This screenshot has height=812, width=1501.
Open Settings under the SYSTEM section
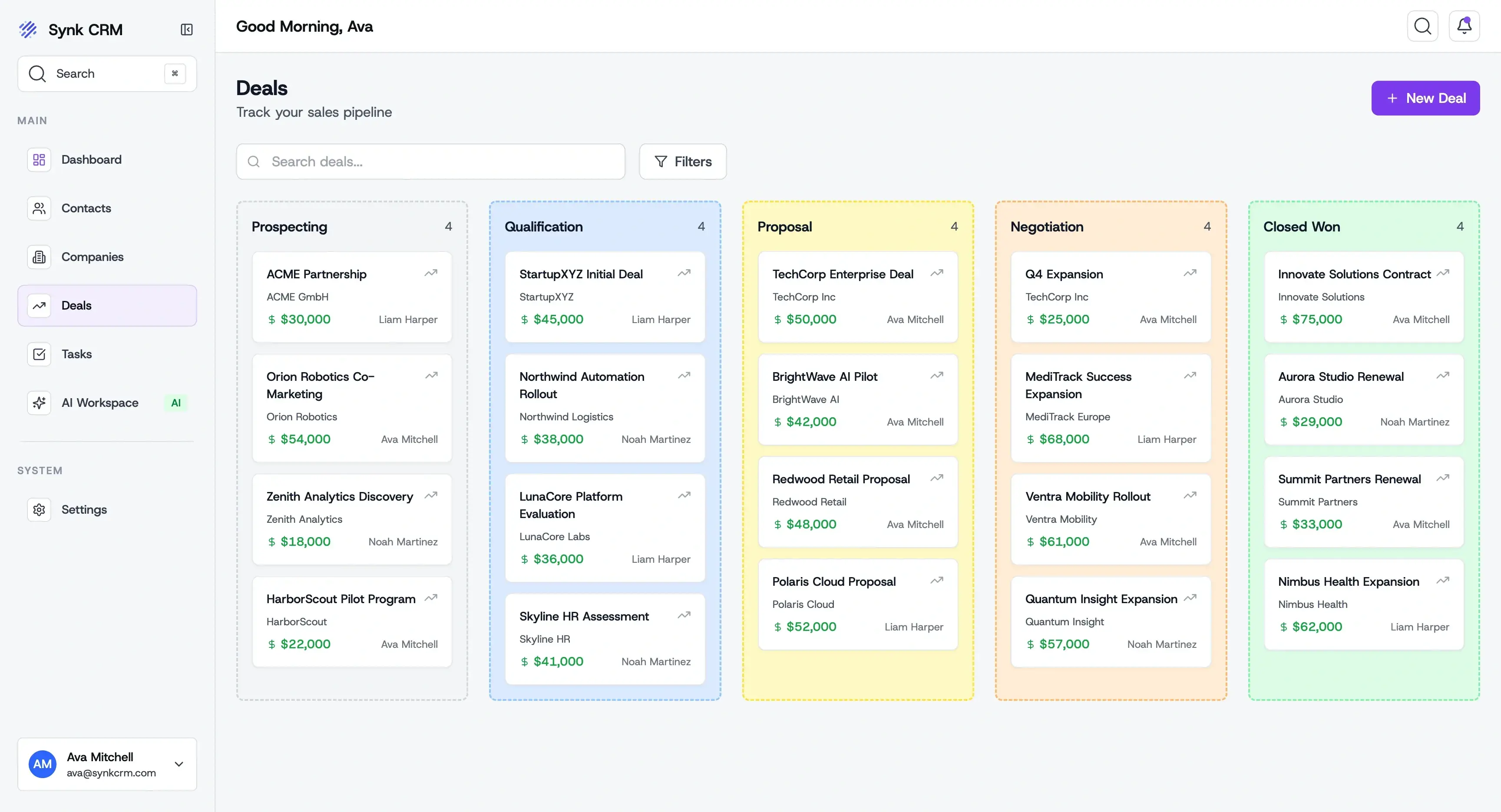pos(84,509)
